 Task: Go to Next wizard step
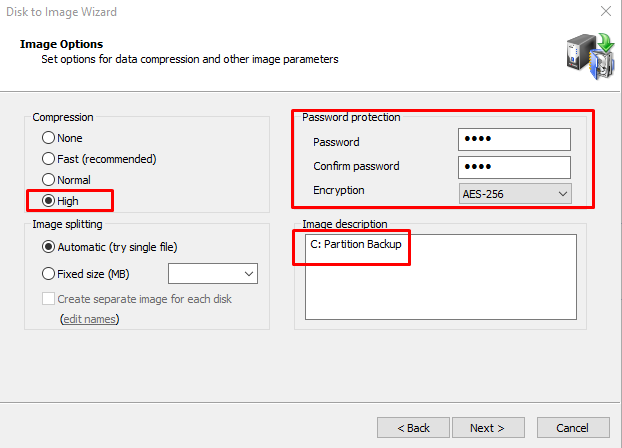coord(488,428)
